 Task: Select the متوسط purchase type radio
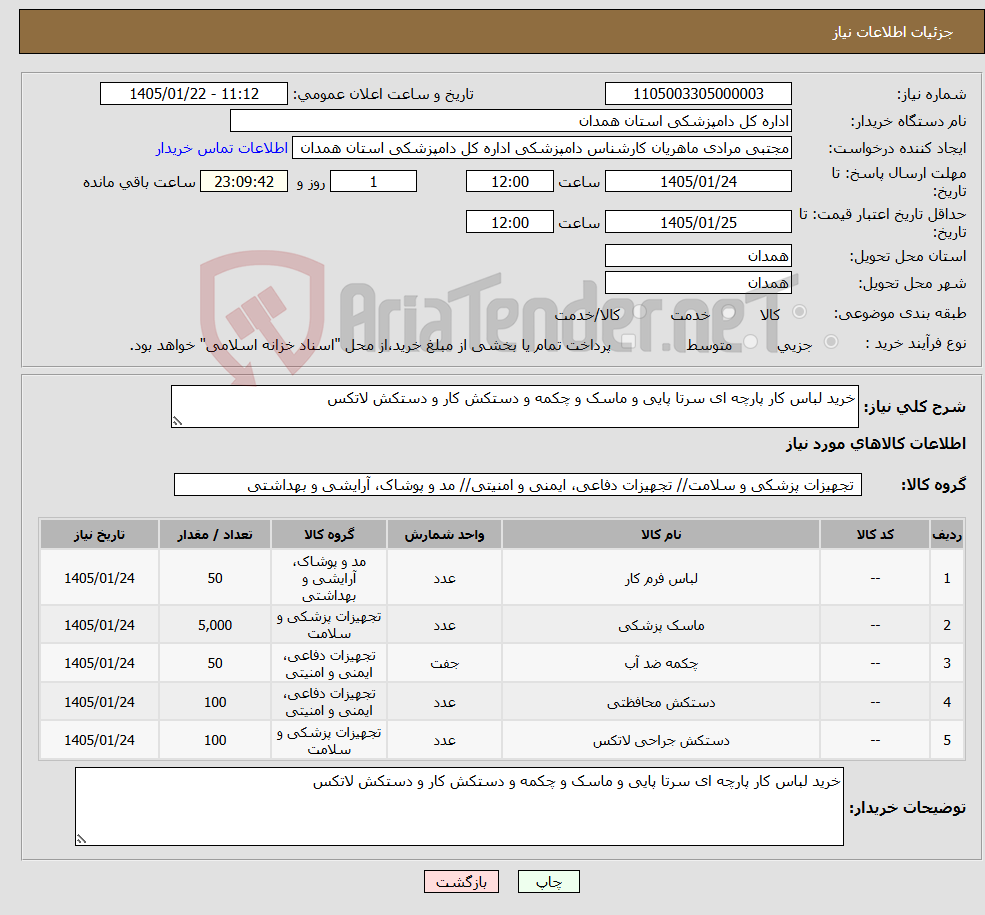(x=751, y=342)
